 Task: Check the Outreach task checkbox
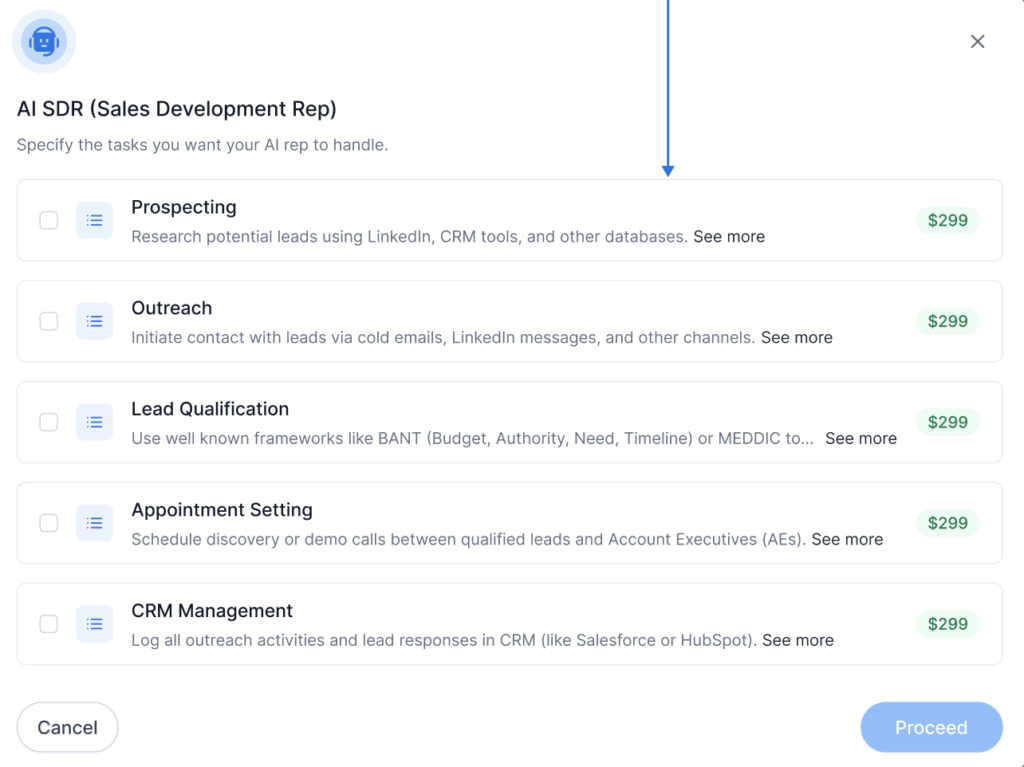(48, 321)
